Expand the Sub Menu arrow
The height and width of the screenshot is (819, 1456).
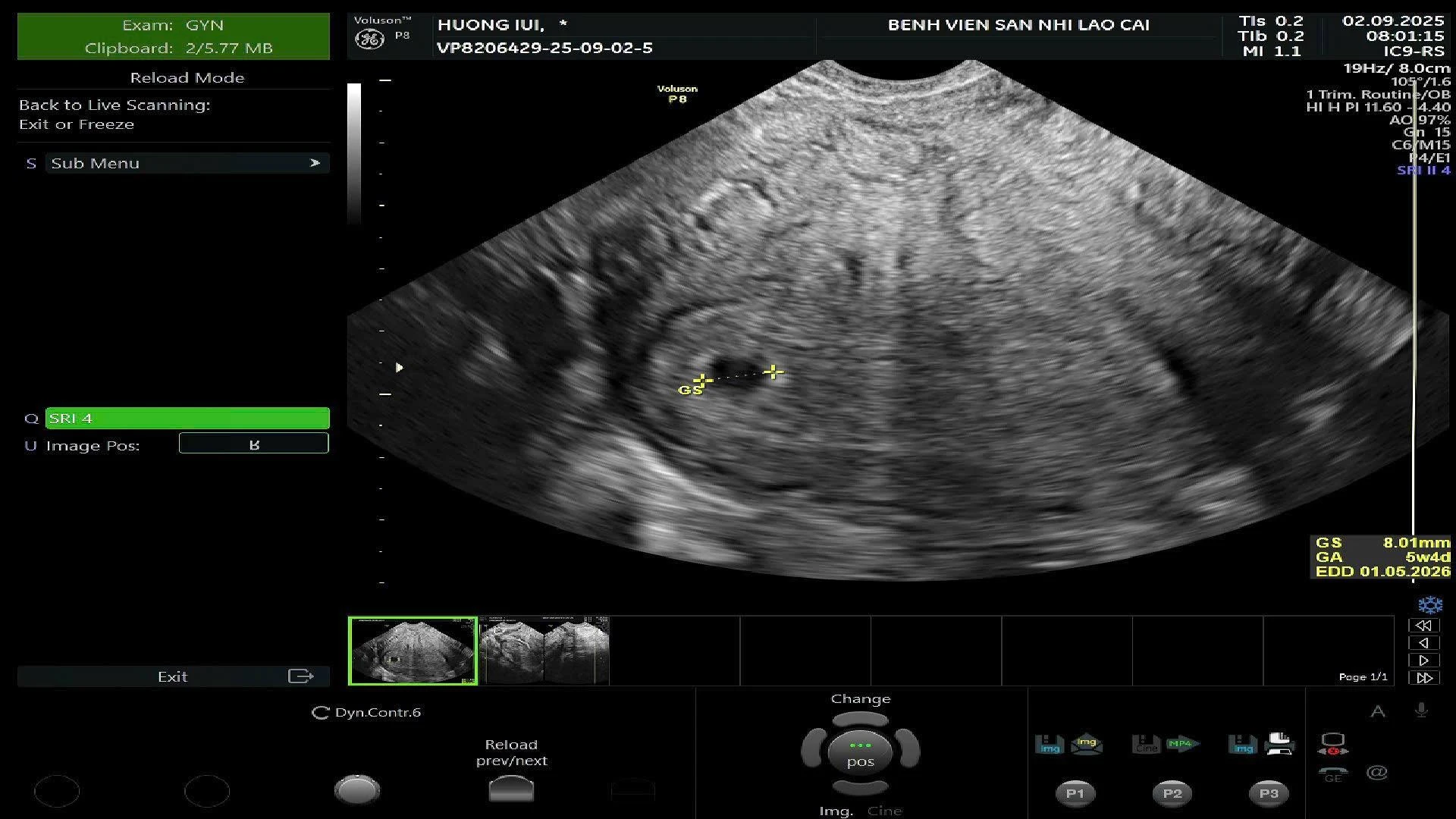(x=315, y=163)
